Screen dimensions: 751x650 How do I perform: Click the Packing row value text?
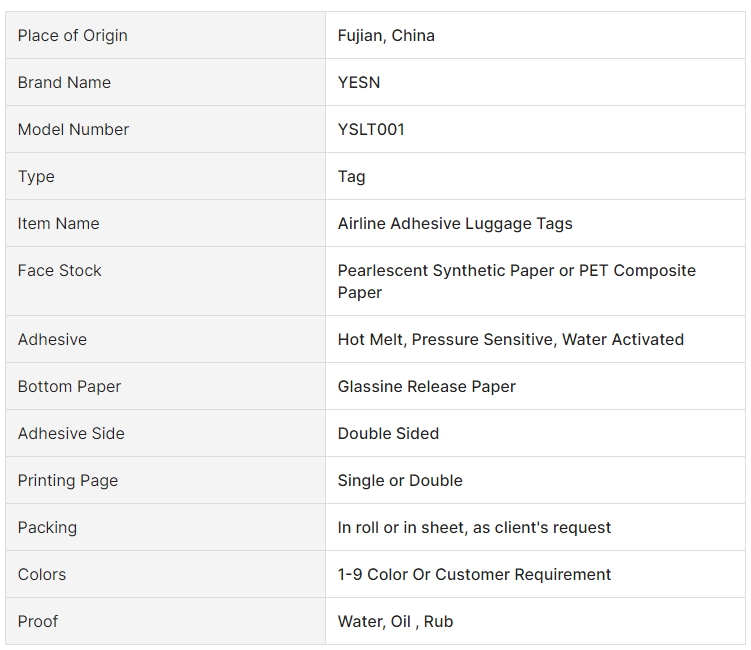474,527
